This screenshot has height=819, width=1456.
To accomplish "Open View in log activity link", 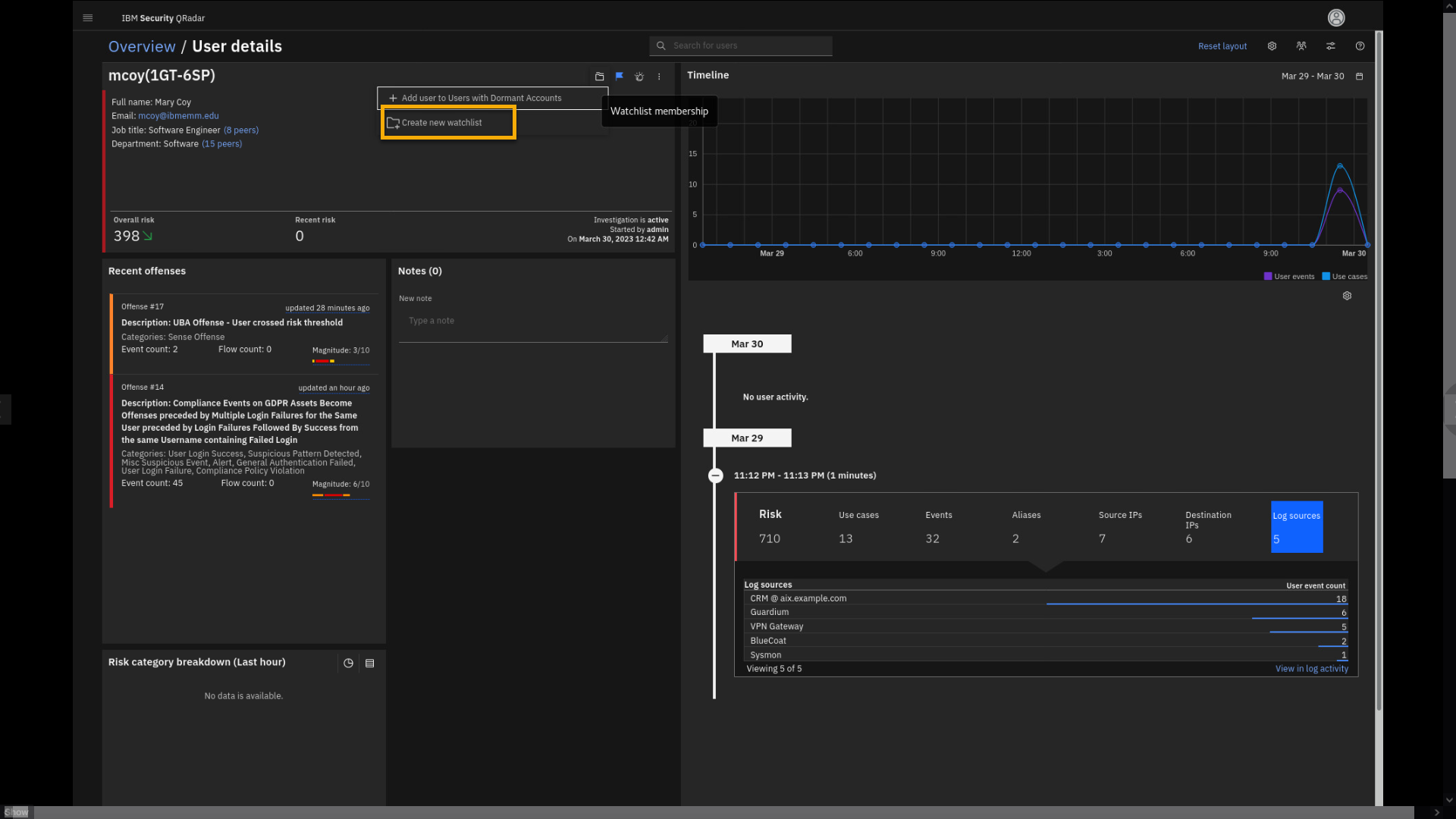I will pyautogui.click(x=1311, y=668).
